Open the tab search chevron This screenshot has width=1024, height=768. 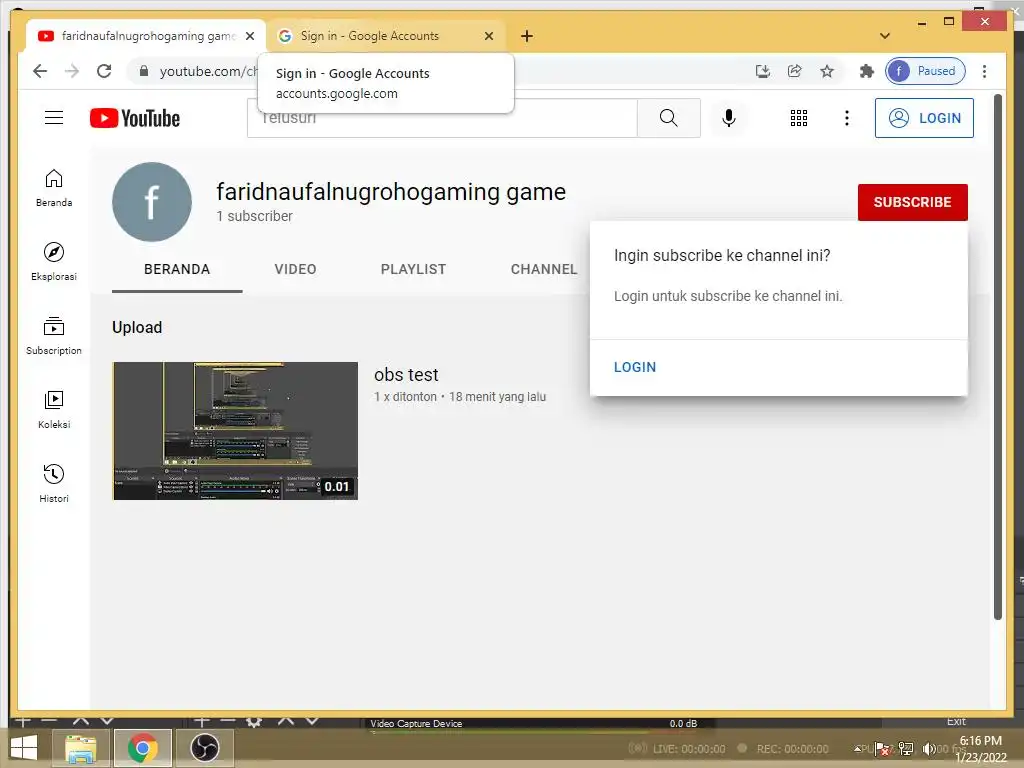(885, 36)
